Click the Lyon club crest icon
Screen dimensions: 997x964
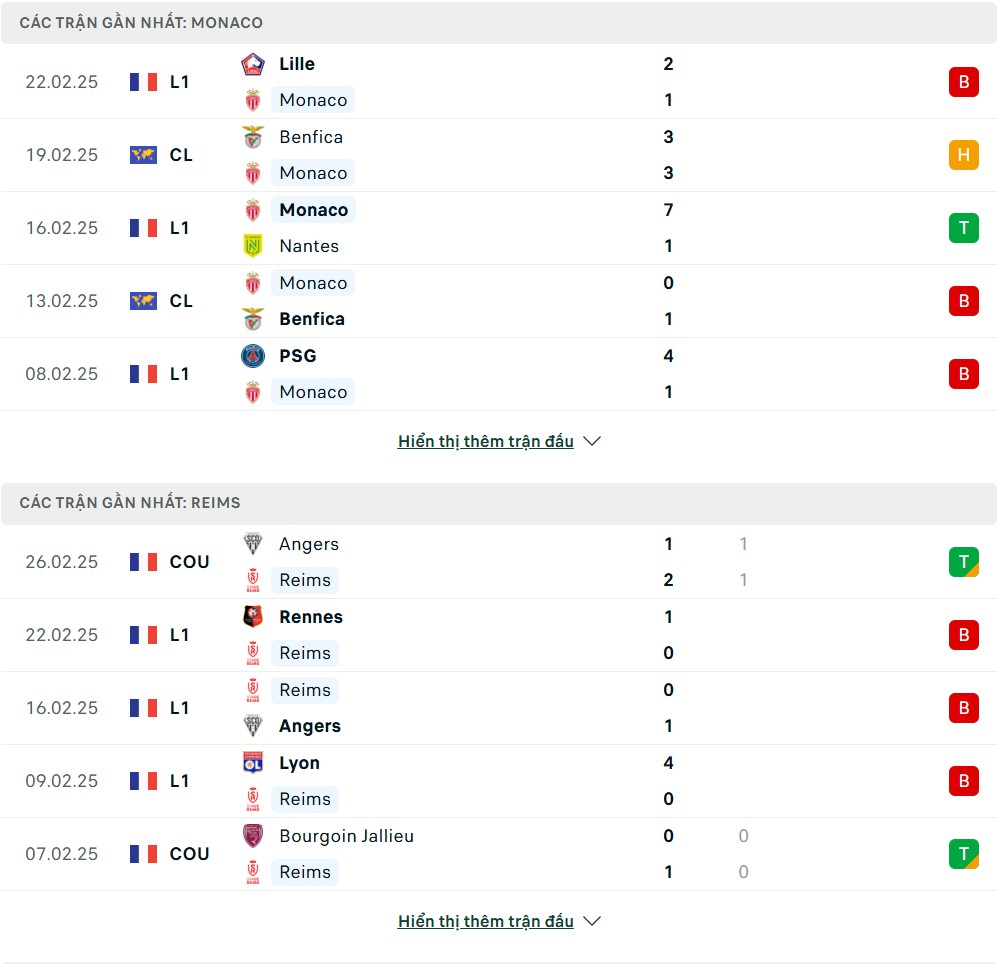pos(253,763)
